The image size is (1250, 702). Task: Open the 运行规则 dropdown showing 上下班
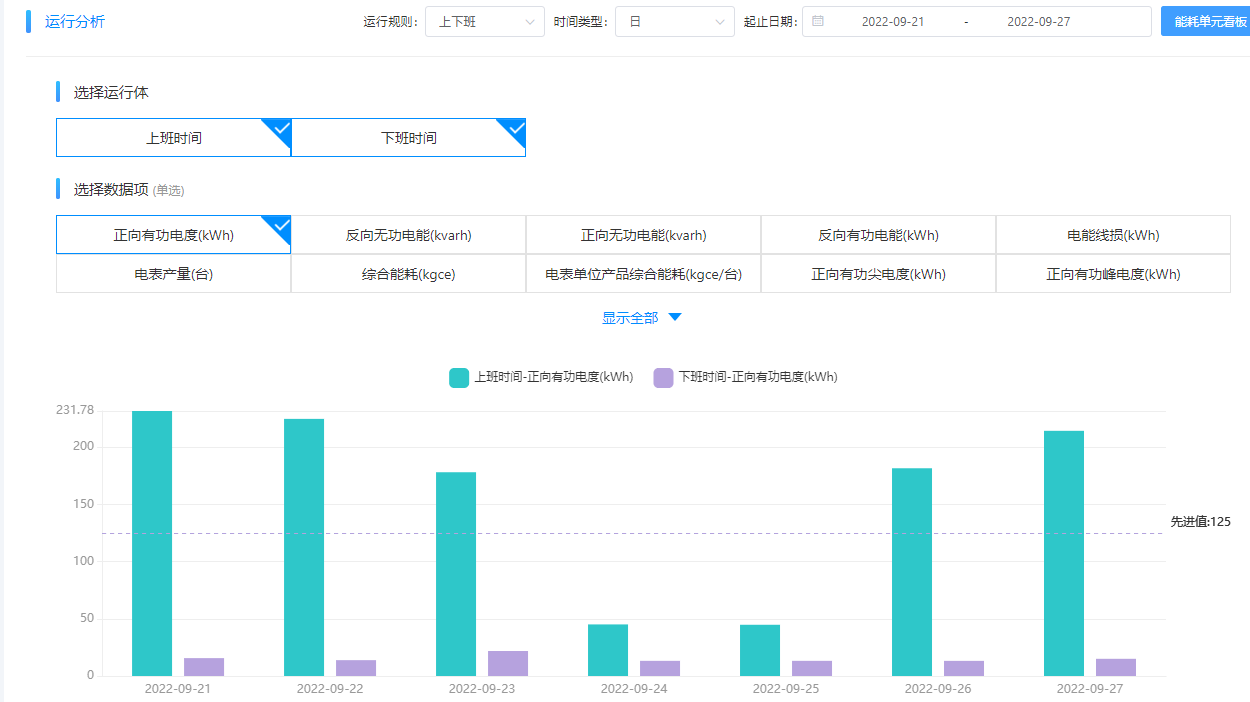coord(485,22)
